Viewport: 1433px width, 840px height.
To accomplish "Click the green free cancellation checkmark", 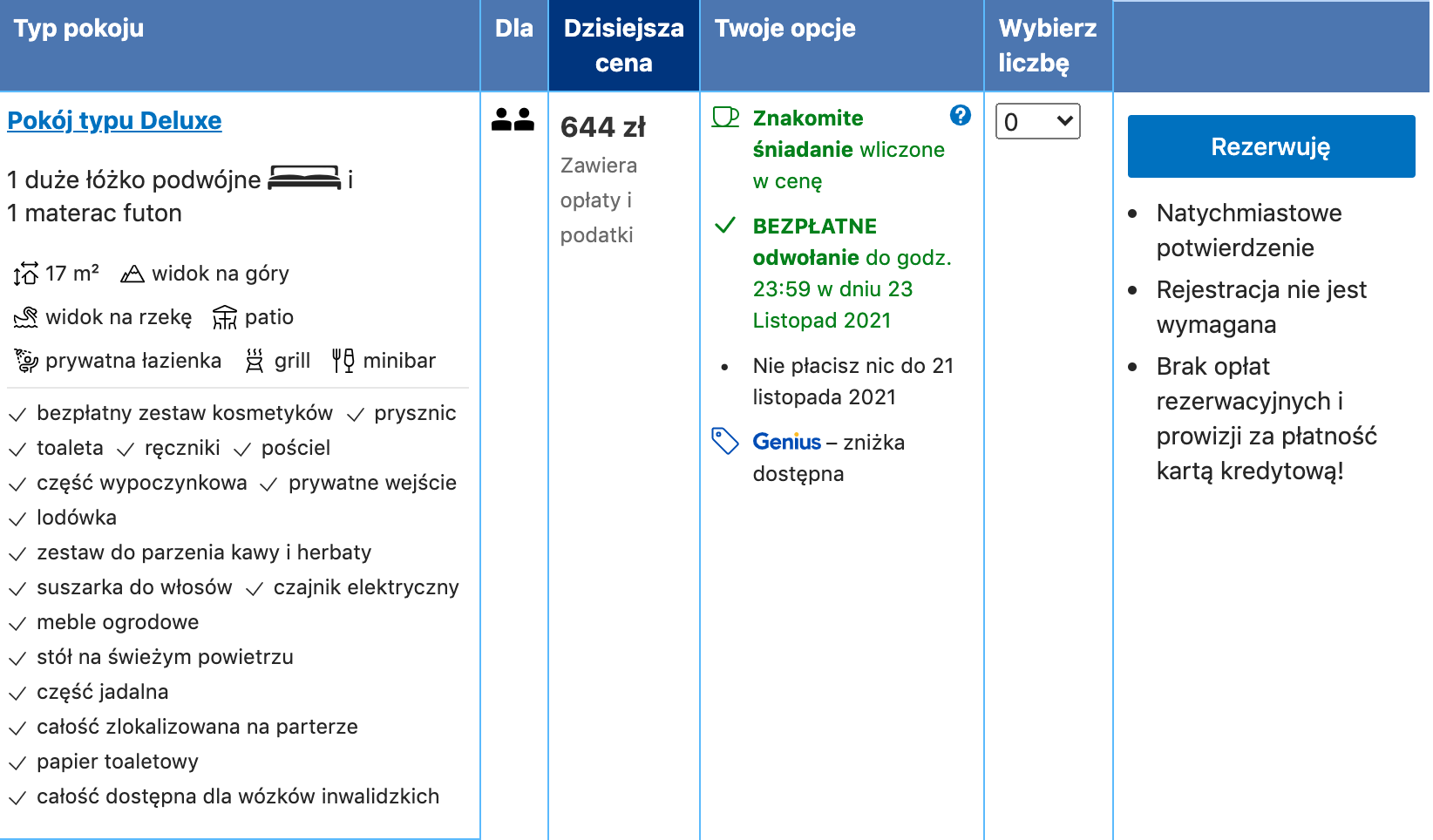I will (x=725, y=226).
